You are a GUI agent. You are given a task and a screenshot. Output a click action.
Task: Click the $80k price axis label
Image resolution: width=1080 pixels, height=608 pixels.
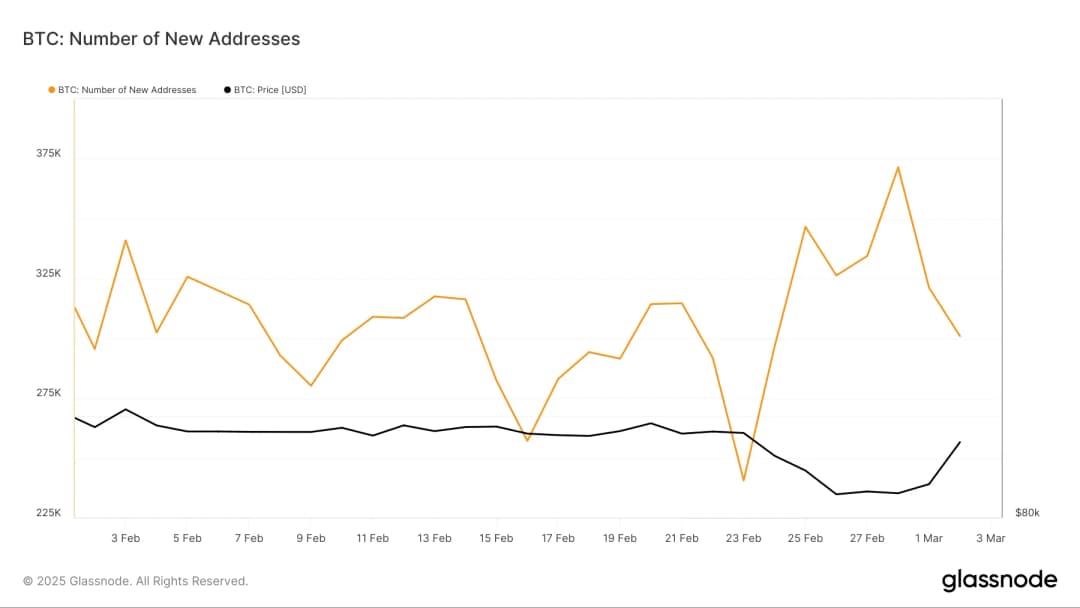[x=1027, y=513]
